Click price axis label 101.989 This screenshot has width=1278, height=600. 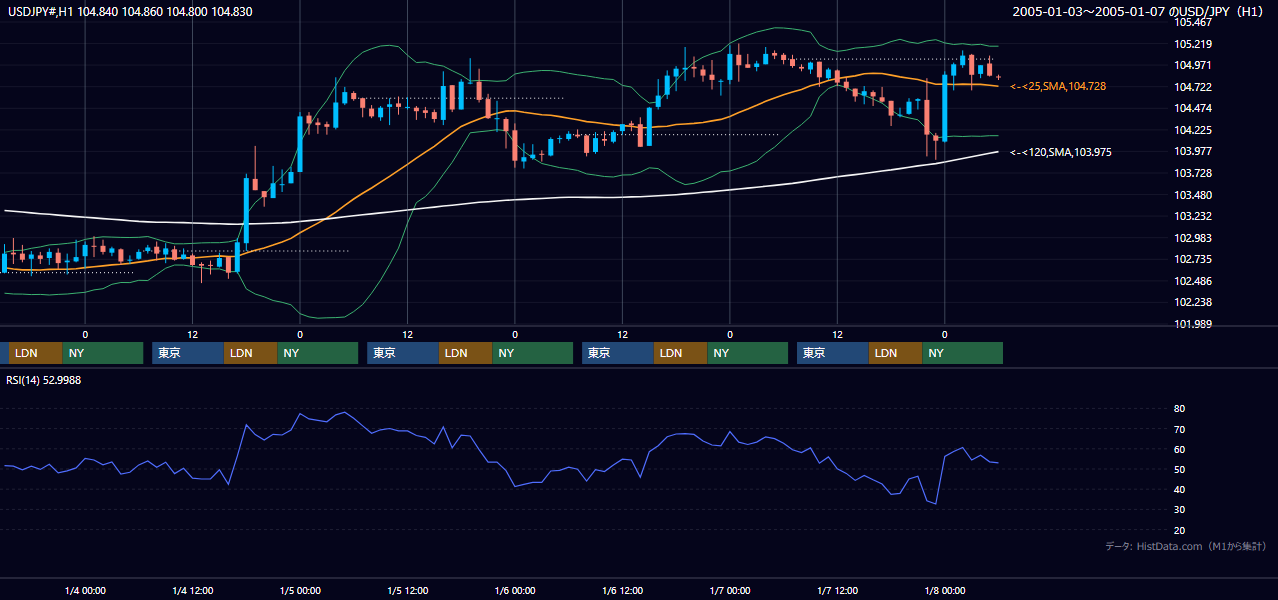click(1195, 324)
